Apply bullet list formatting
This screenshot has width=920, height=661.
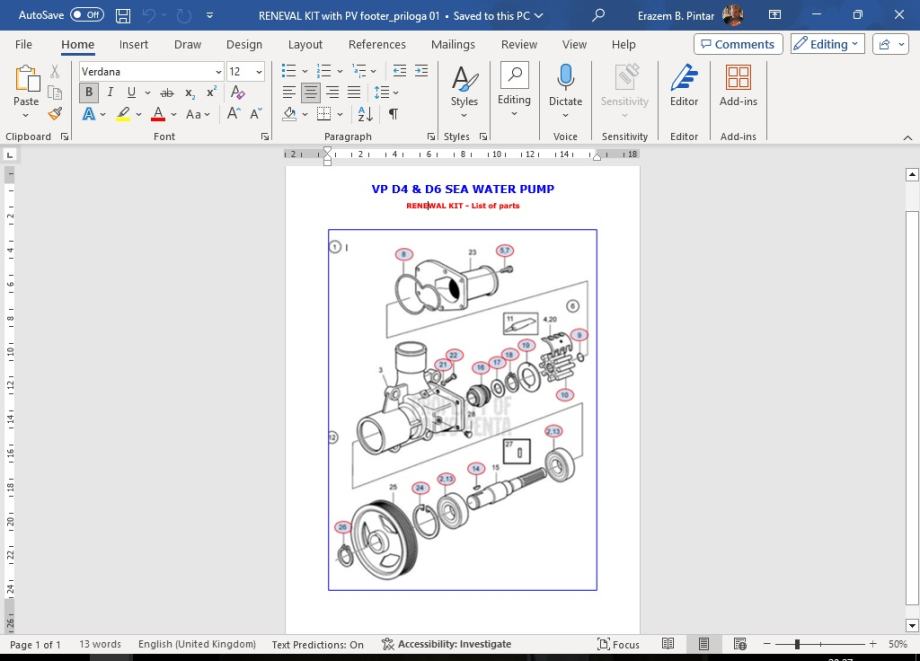point(289,71)
